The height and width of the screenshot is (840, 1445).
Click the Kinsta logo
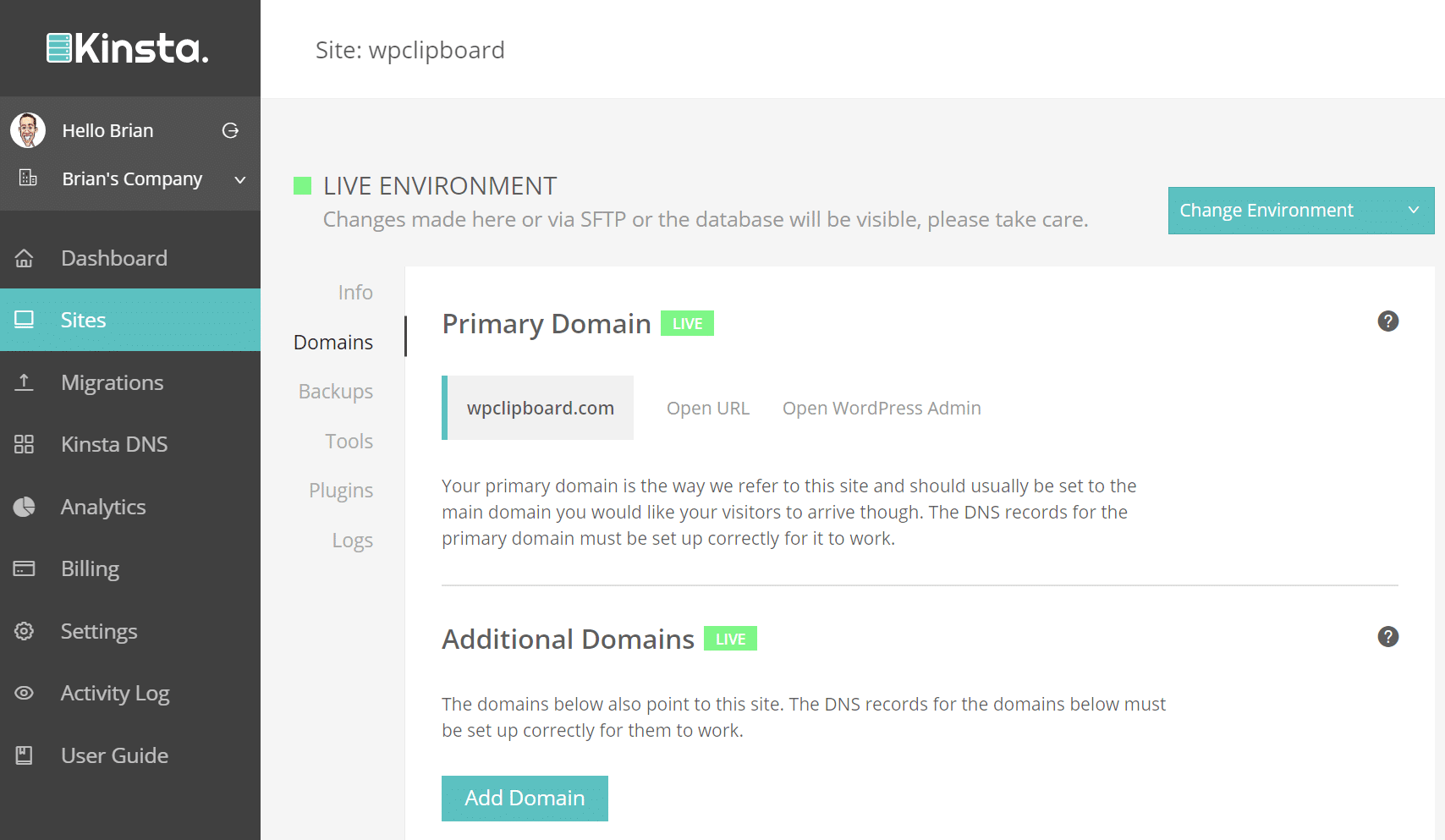(128, 48)
